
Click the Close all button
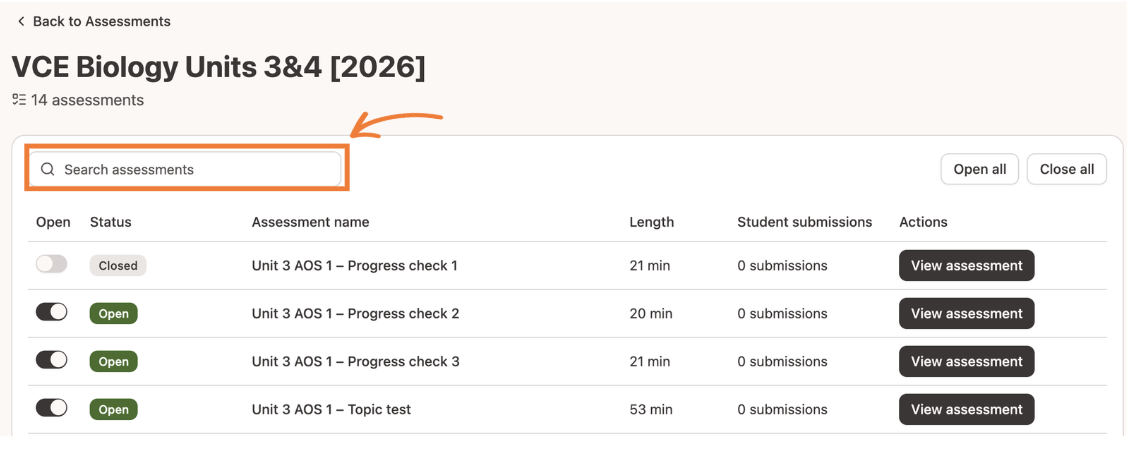(x=1067, y=169)
